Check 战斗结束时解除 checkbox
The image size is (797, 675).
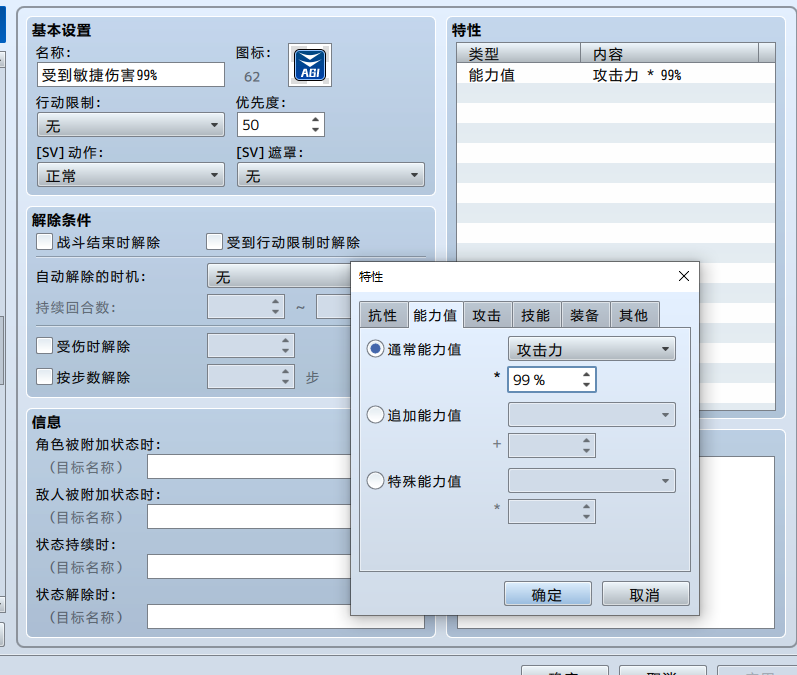coord(44,242)
